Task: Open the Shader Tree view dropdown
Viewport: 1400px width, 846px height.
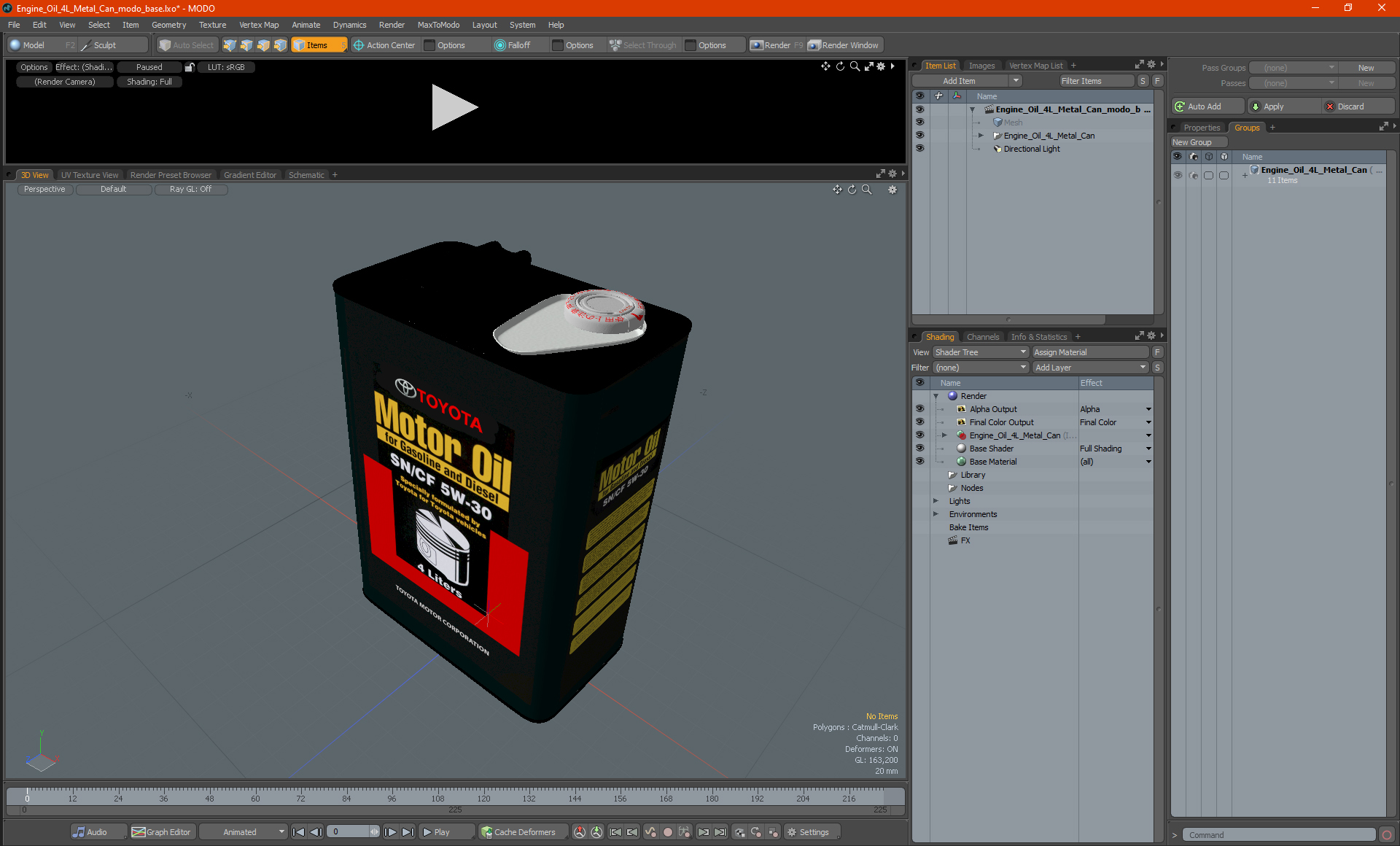Action: click(x=980, y=352)
